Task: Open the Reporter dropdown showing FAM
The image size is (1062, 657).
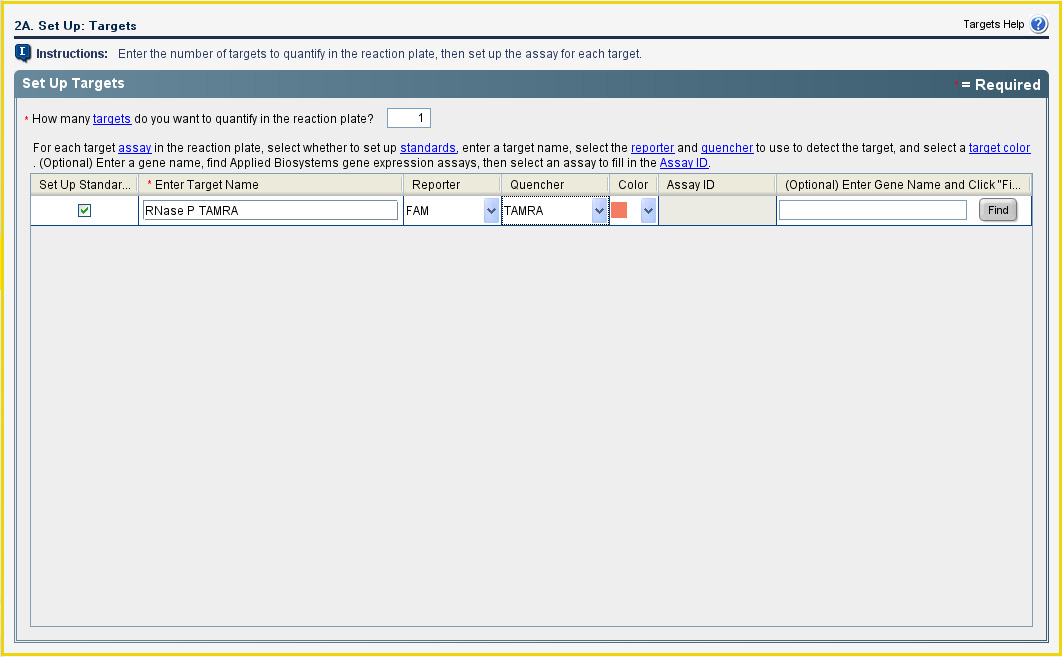Action: click(490, 210)
